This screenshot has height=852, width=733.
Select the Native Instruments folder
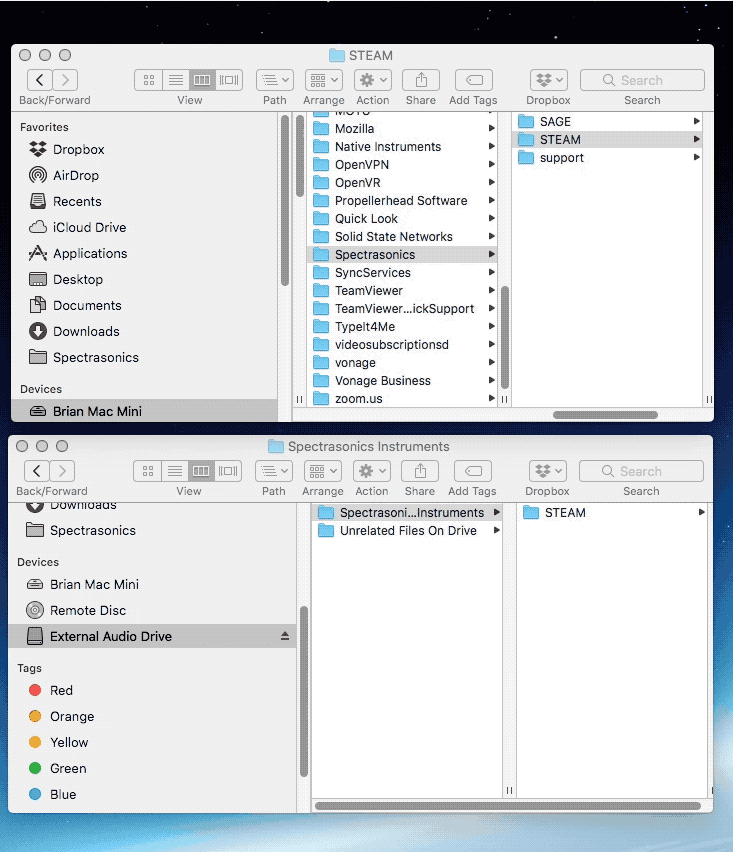click(x=403, y=147)
